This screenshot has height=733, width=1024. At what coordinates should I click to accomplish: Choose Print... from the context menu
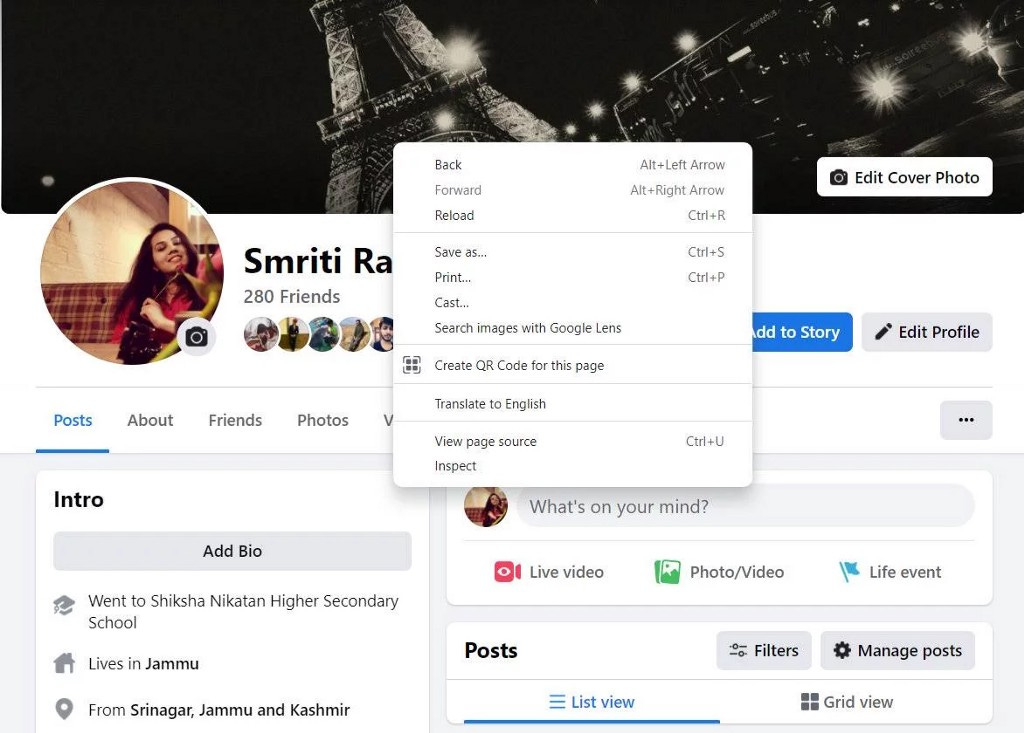(573, 277)
